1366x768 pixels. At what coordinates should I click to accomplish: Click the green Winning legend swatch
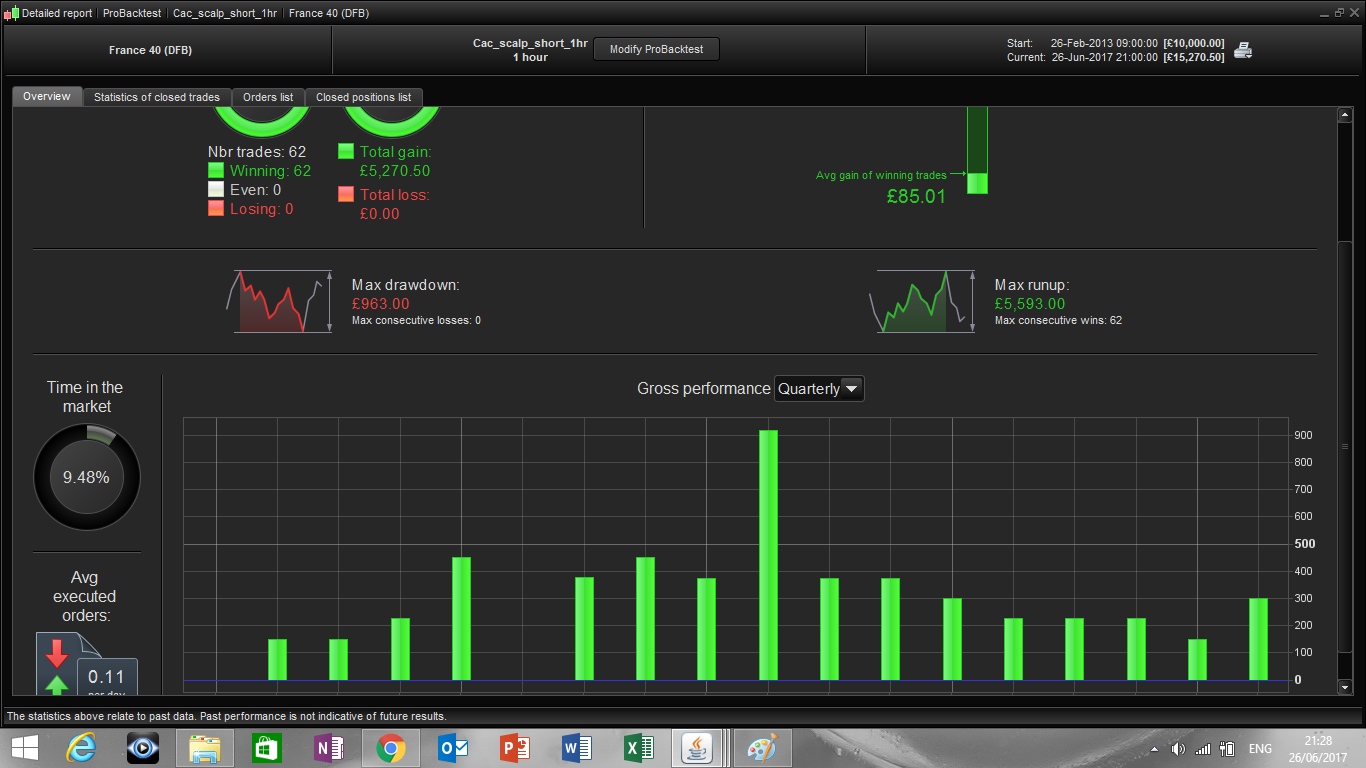pos(216,170)
